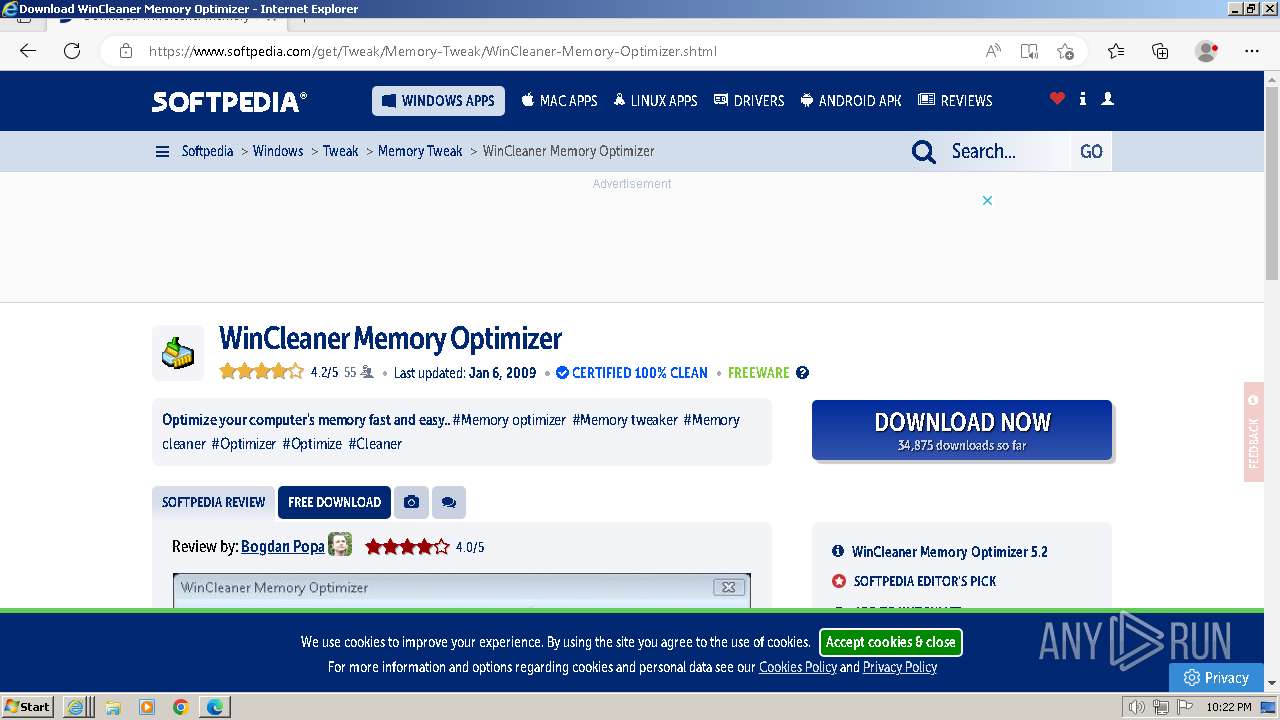Image resolution: width=1280 pixels, height=720 pixels.
Task: Open reviewer Bogdan Popa's profile
Action: [283, 547]
